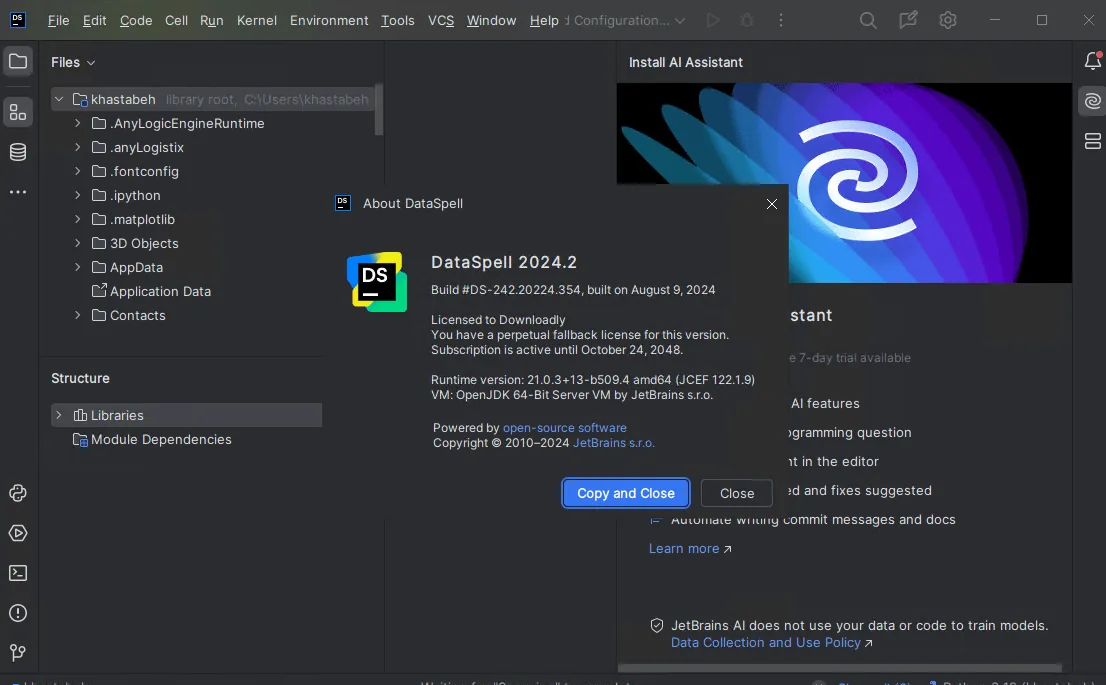This screenshot has height=685, width=1106.
Task: Expand the .ipython folder
Action: coord(78,195)
